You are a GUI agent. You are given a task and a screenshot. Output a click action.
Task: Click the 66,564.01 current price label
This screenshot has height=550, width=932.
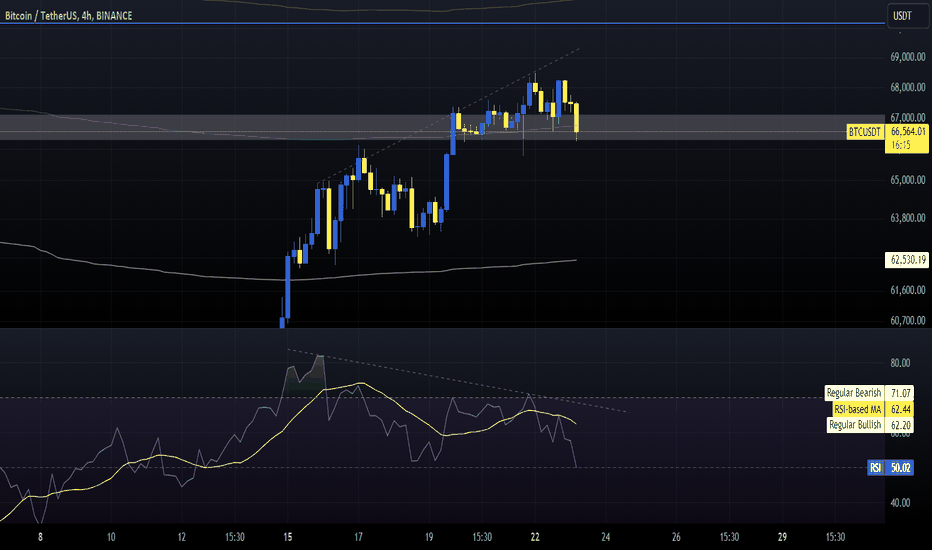pyautogui.click(x=908, y=131)
